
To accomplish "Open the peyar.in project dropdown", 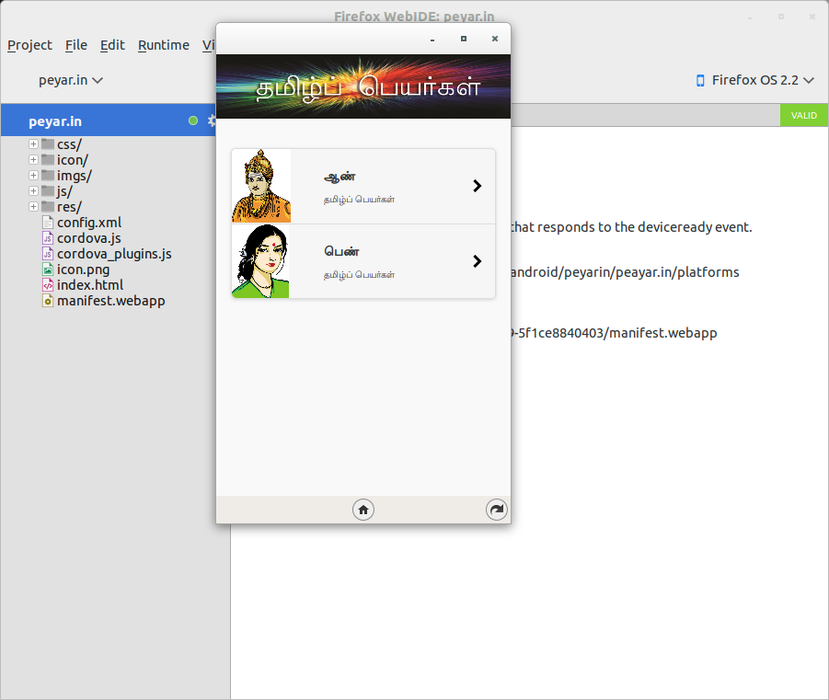I will [x=70, y=80].
